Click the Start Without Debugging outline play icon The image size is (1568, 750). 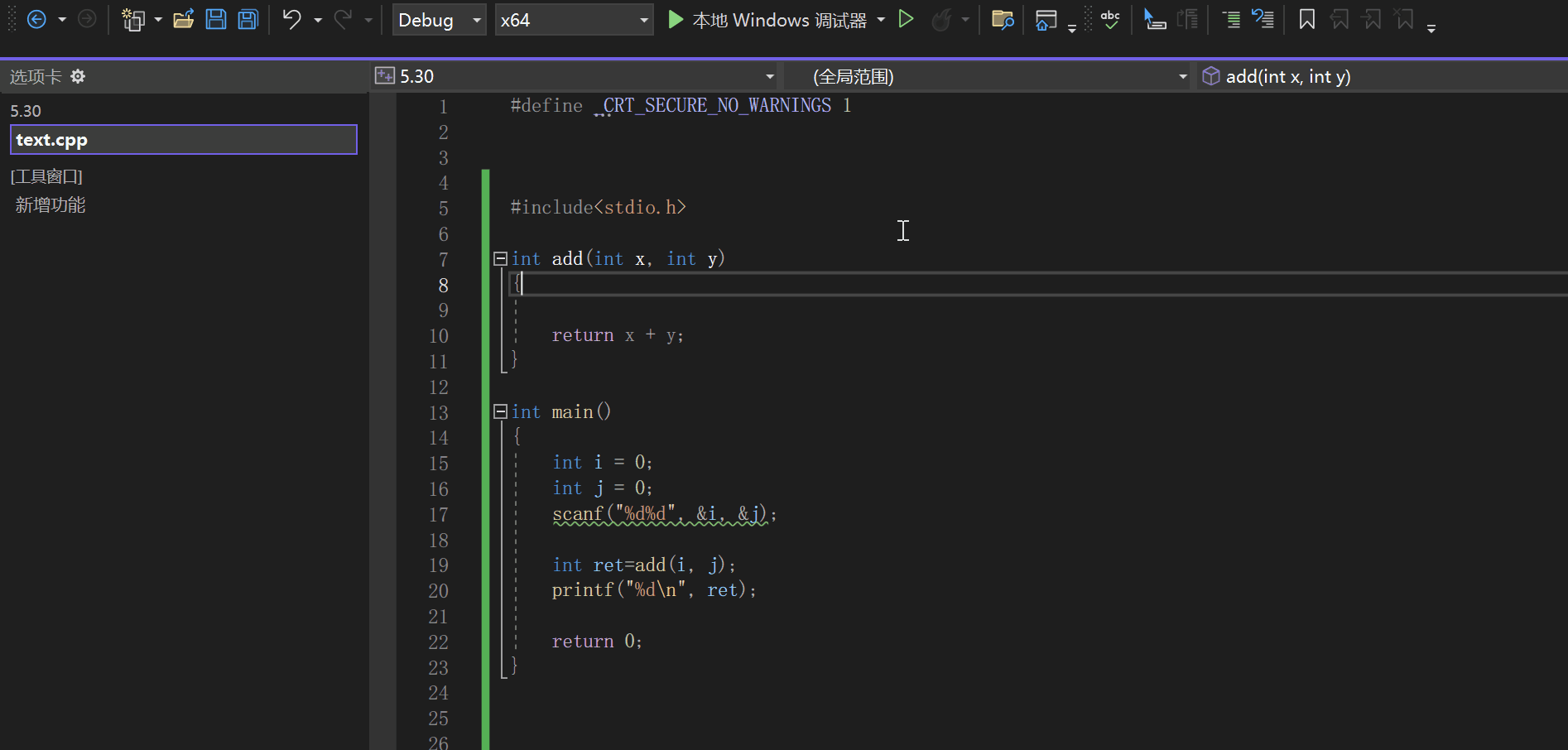click(906, 19)
